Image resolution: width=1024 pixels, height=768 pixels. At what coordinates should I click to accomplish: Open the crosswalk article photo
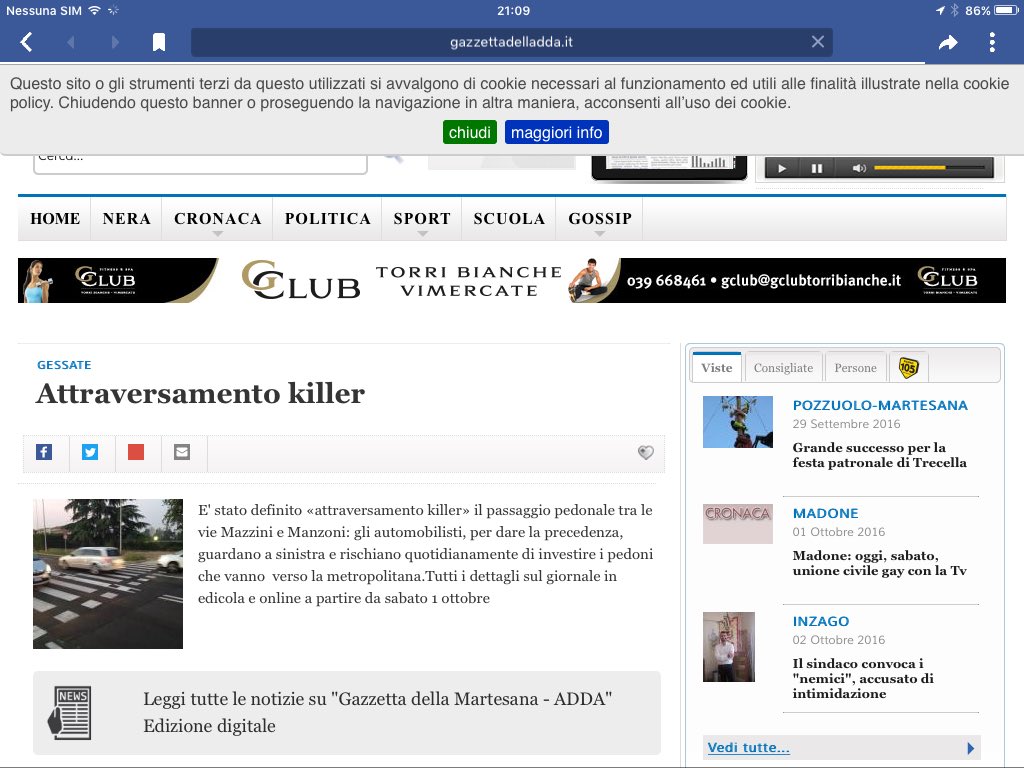click(x=108, y=574)
